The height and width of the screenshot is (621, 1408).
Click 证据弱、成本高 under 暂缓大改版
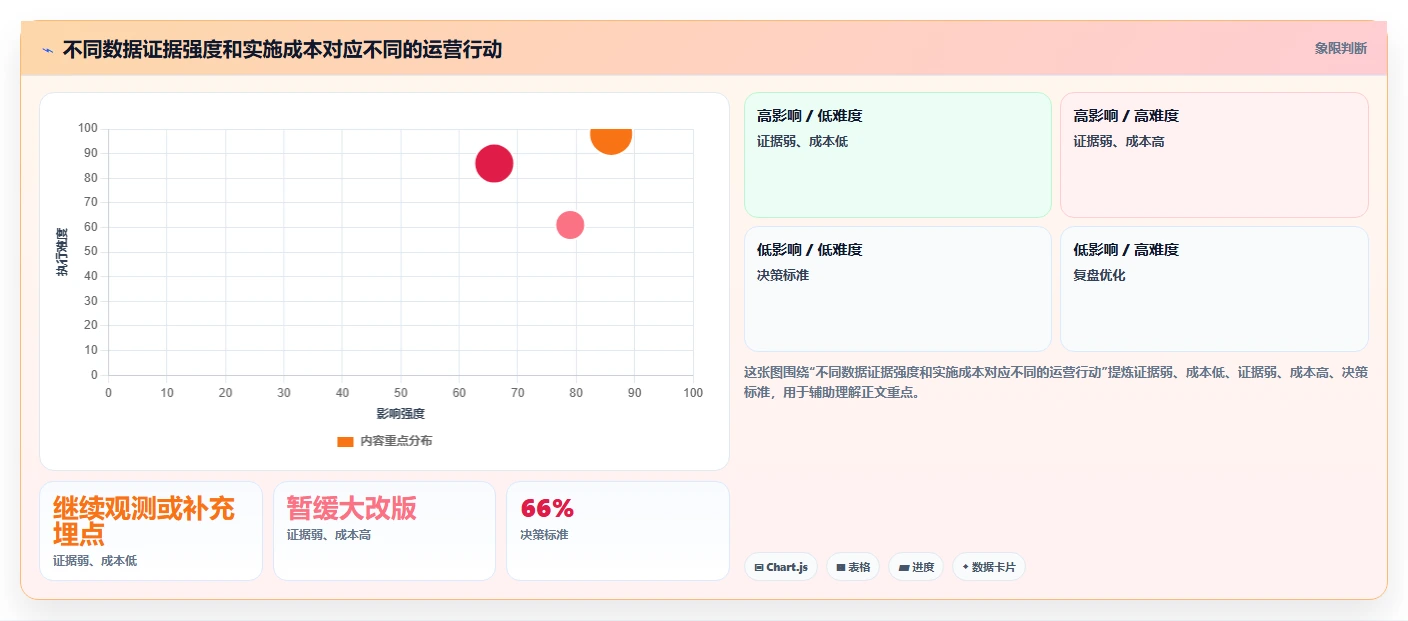click(329, 535)
